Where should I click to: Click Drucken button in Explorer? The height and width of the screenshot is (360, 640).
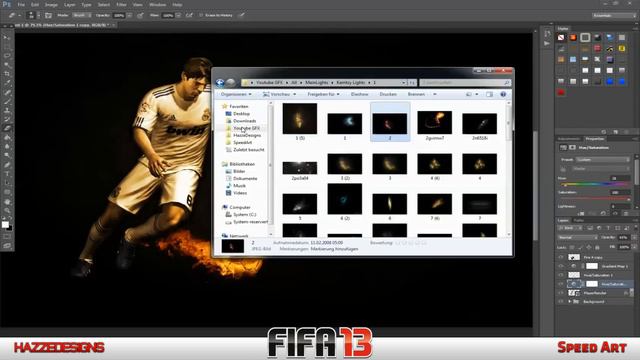[x=388, y=94]
